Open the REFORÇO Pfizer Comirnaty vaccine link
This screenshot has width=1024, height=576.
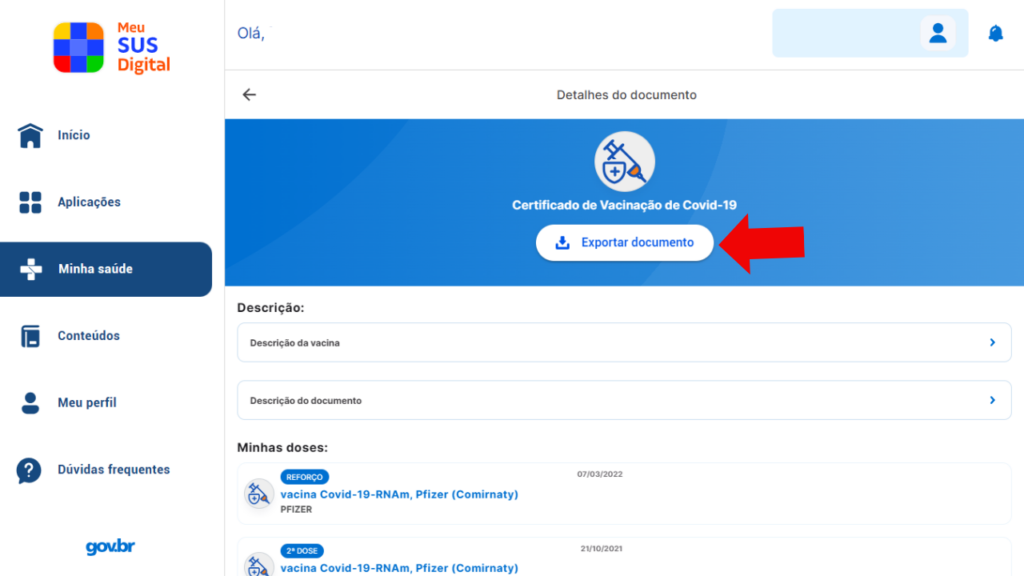click(x=399, y=494)
